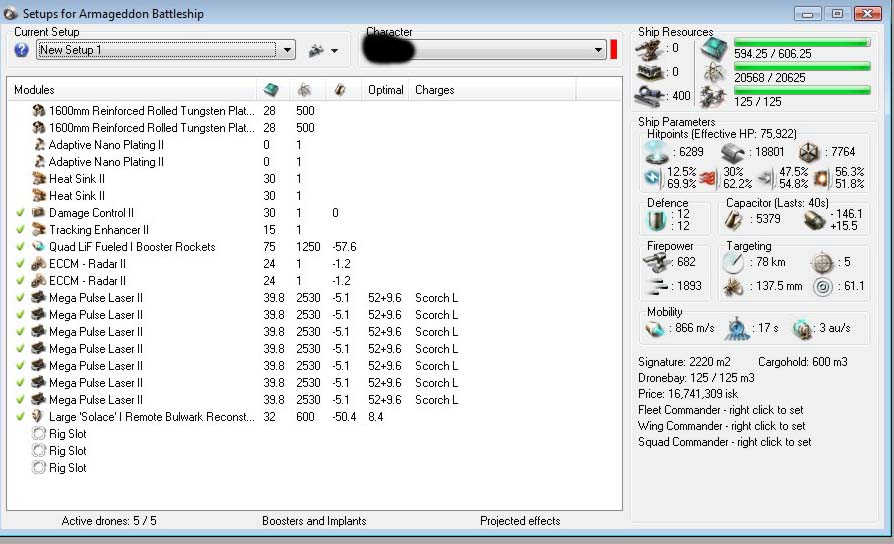894x544 pixels.
Task: Click capacitor capacity icon showing 5379
Action: click(x=733, y=220)
